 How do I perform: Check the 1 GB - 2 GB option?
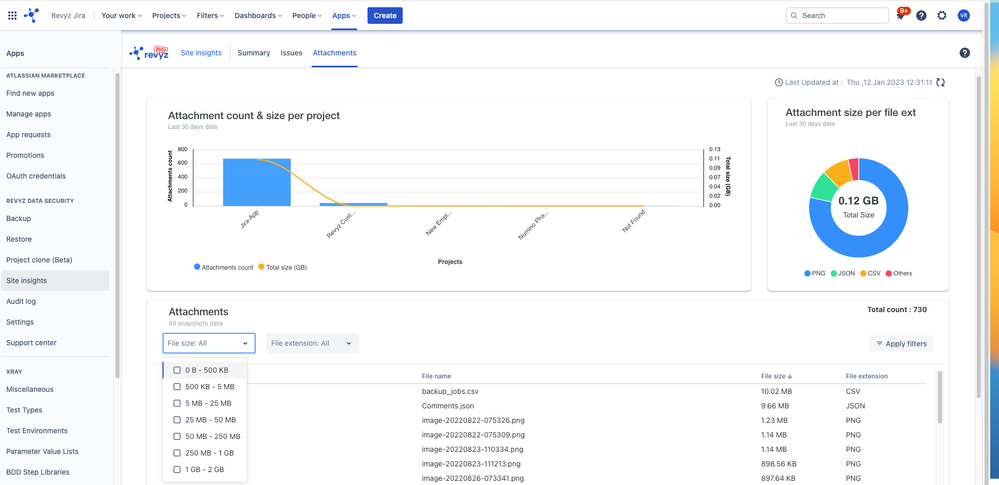(177, 469)
